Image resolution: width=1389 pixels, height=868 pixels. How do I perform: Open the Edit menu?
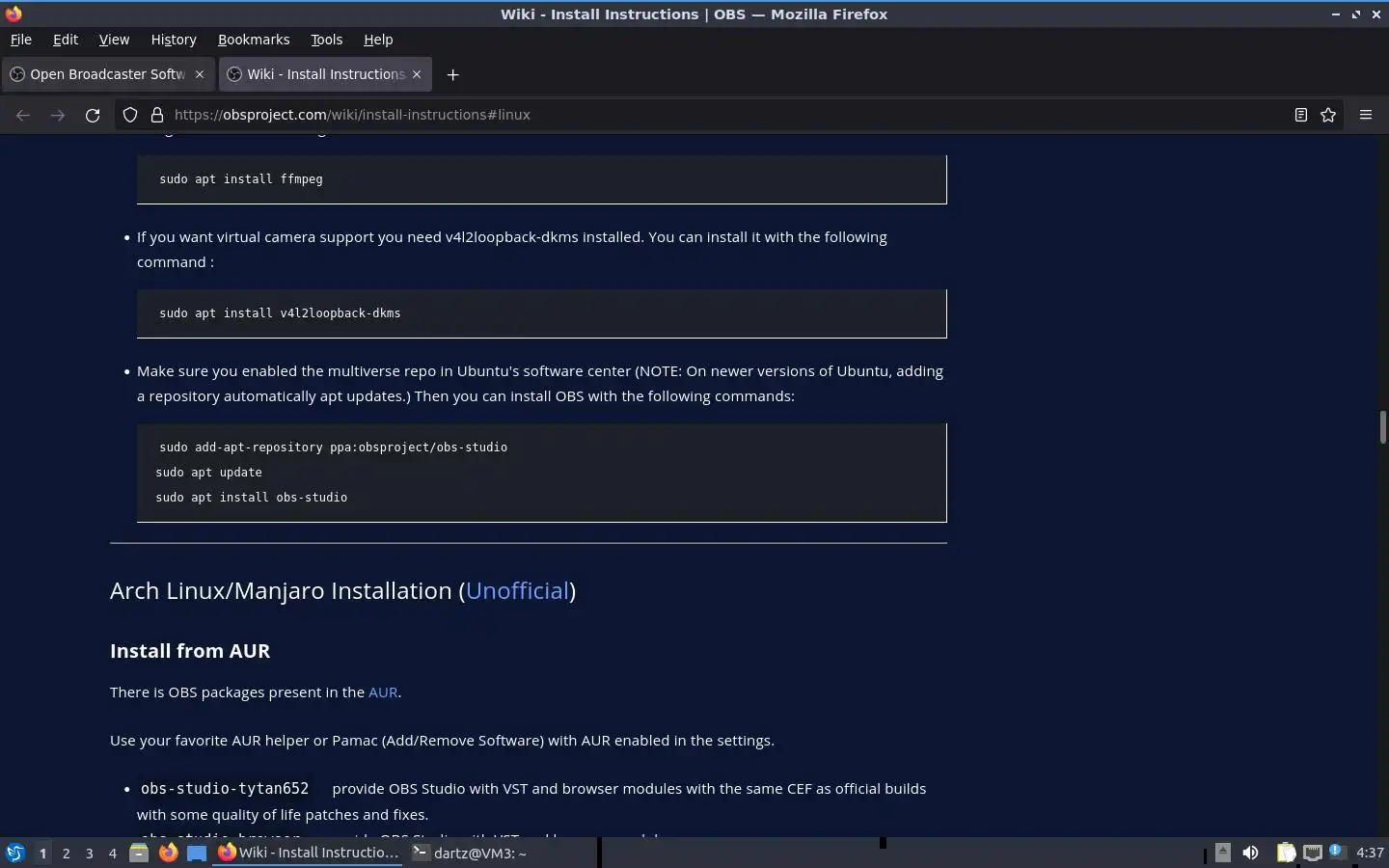(x=66, y=40)
